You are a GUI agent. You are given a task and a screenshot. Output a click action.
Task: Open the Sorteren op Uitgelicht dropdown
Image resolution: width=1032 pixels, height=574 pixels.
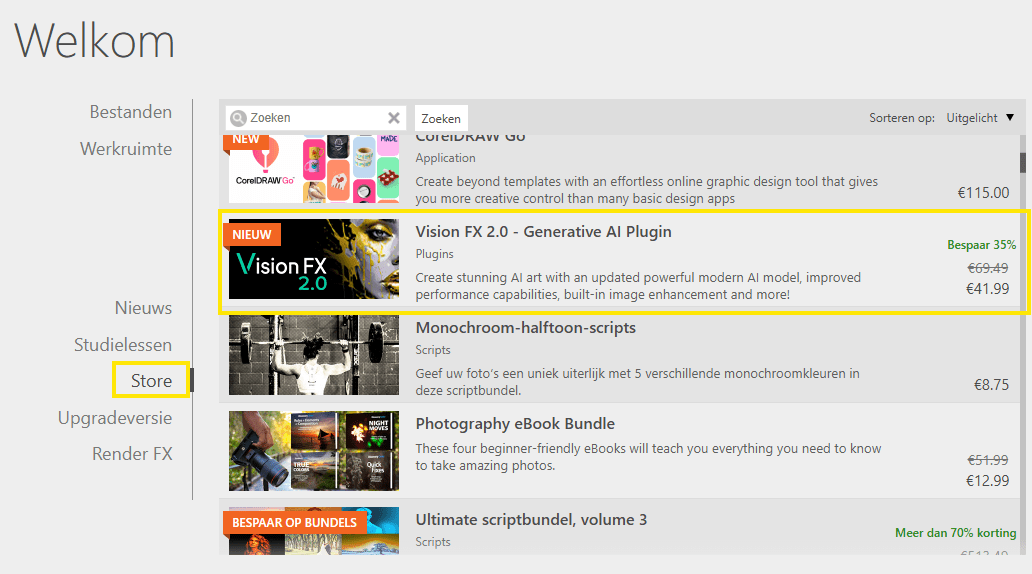pos(980,118)
